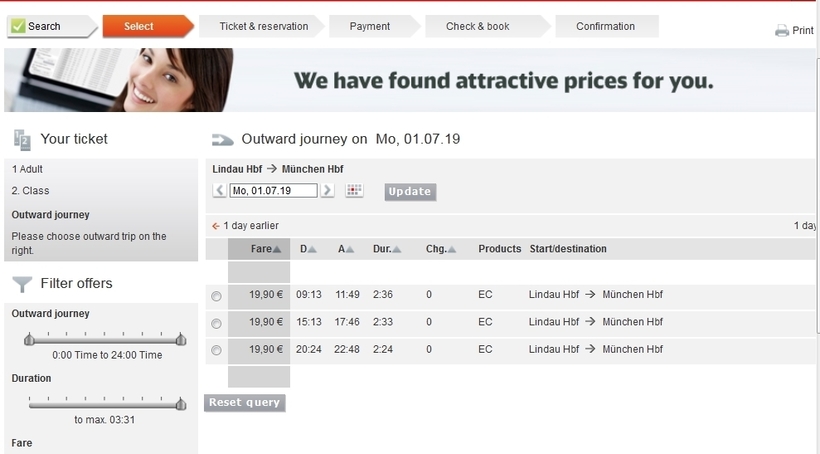Image resolution: width=820 pixels, height=454 pixels.
Task: Go to next day arrow button
Action: pyautogui.click(x=327, y=190)
